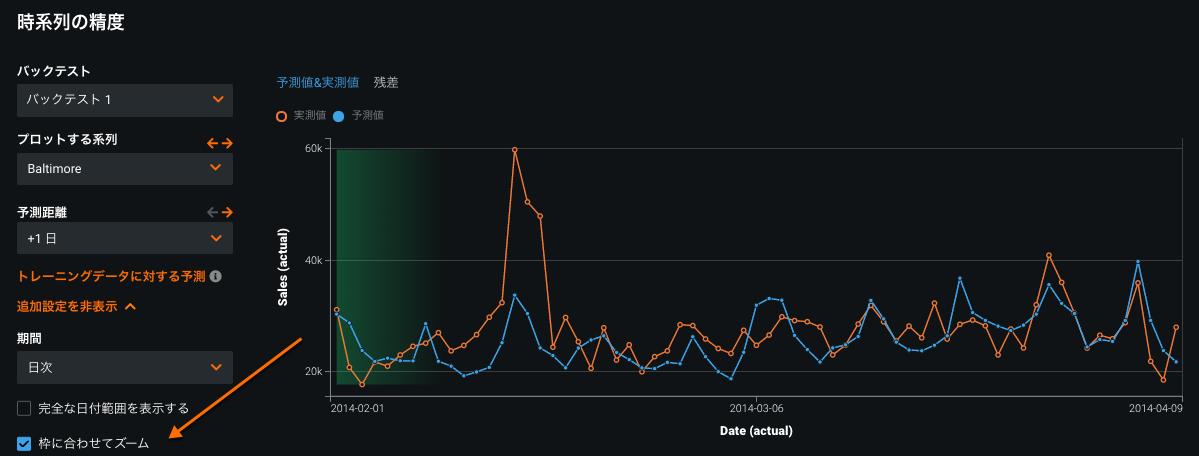Select the 予測値&実測値 tab
The image size is (1199, 456).
(317, 82)
